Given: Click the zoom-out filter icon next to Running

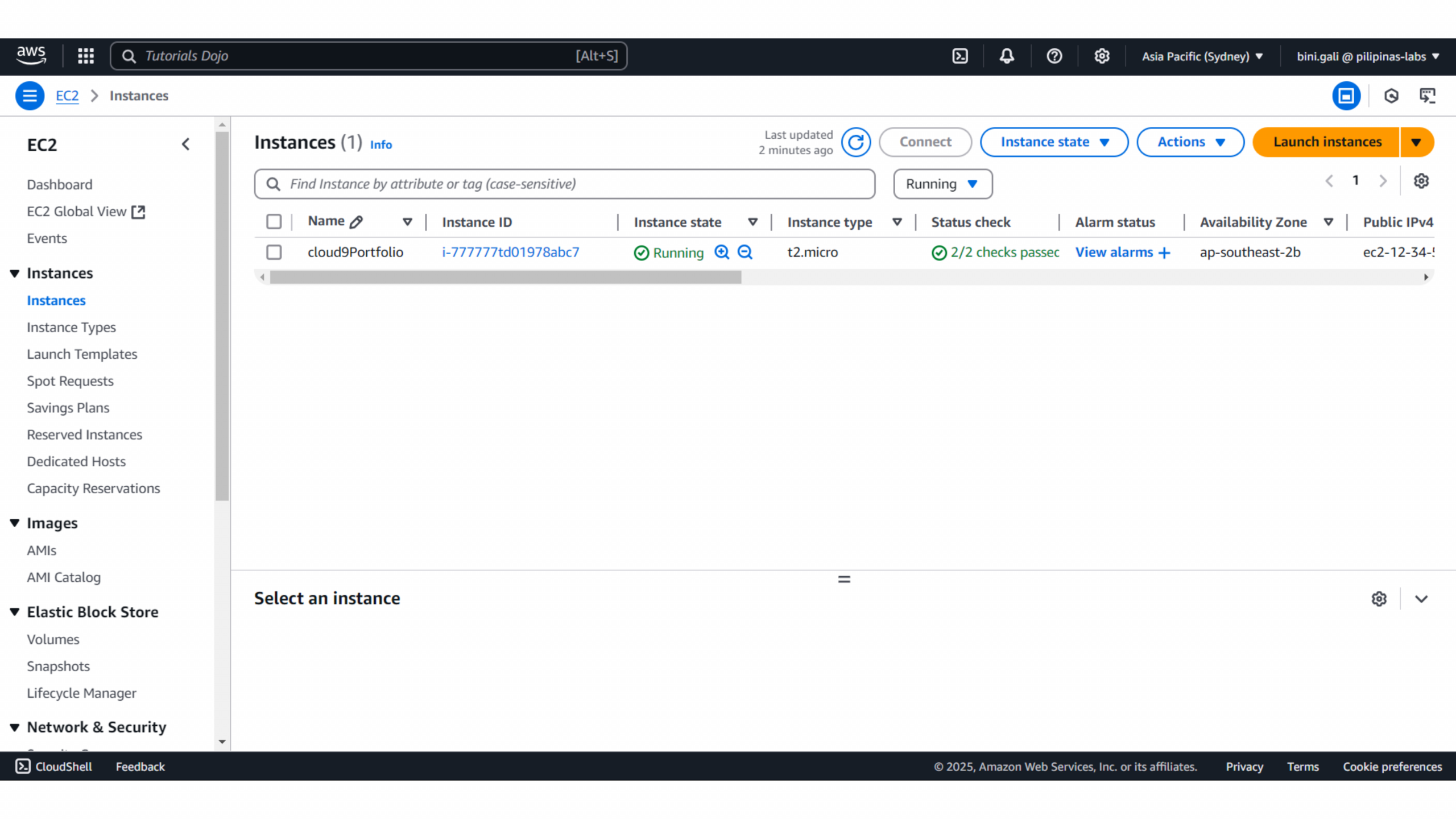Looking at the screenshot, I should pos(745,252).
